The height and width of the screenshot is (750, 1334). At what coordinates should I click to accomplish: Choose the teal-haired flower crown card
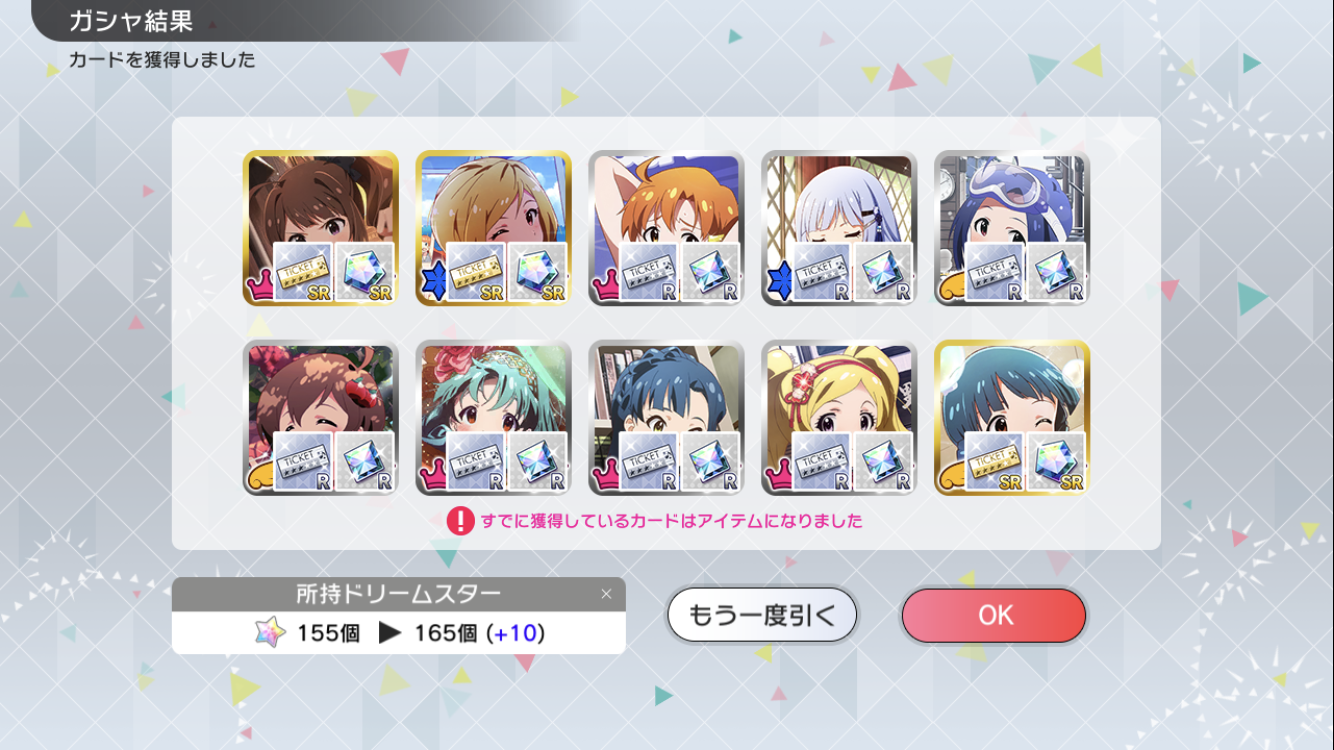pyautogui.click(x=493, y=418)
